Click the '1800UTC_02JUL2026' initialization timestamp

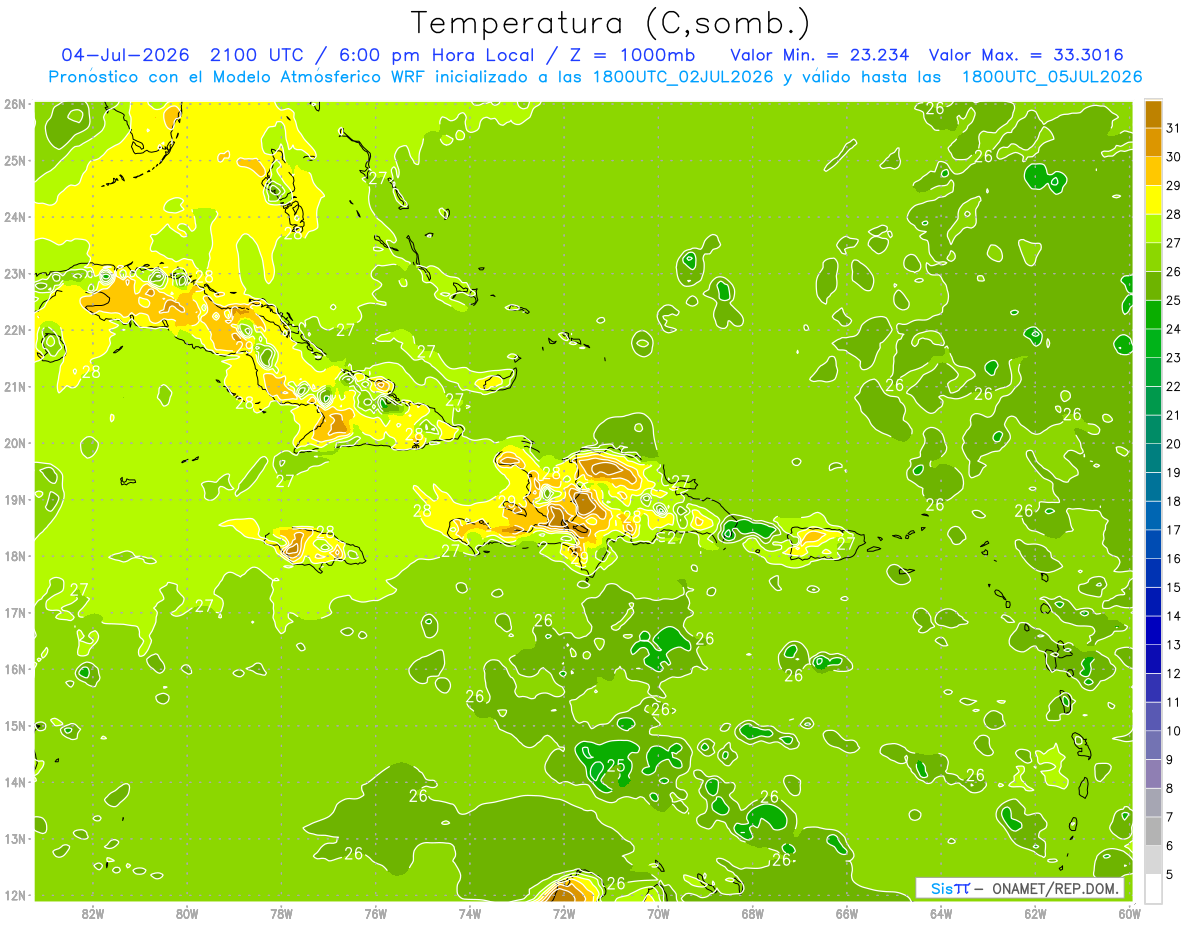(x=683, y=77)
